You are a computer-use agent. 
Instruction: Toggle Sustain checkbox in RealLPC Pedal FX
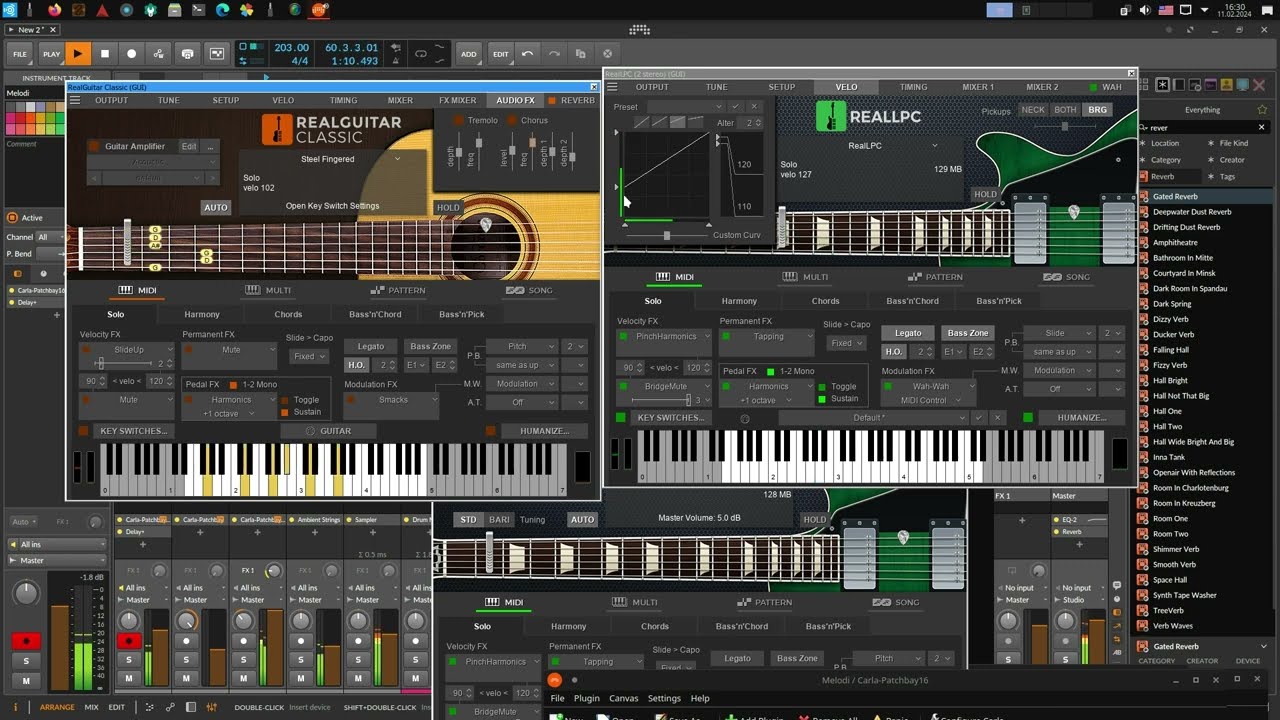(823, 399)
